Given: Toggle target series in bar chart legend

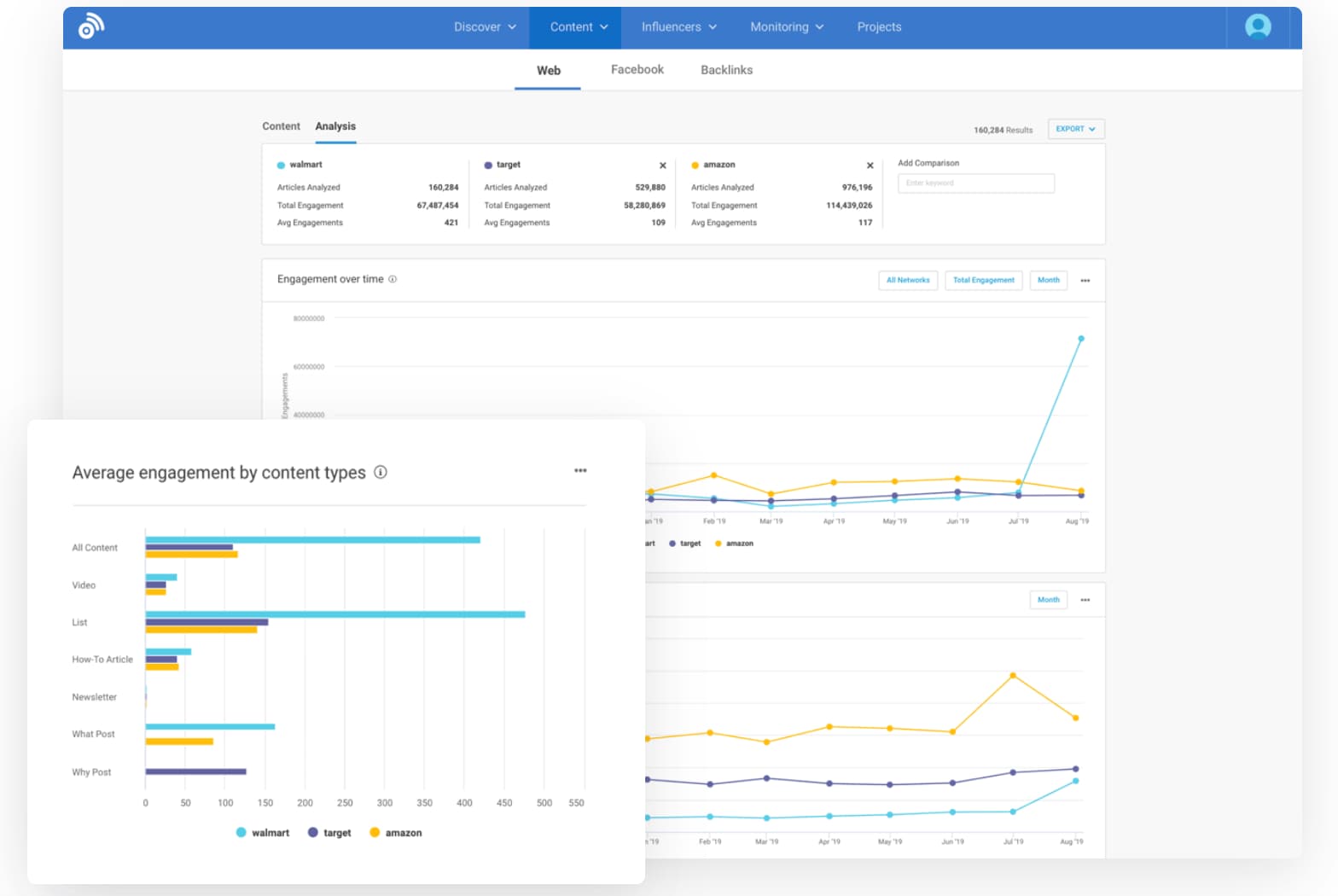Looking at the screenshot, I should click(329, 833).
